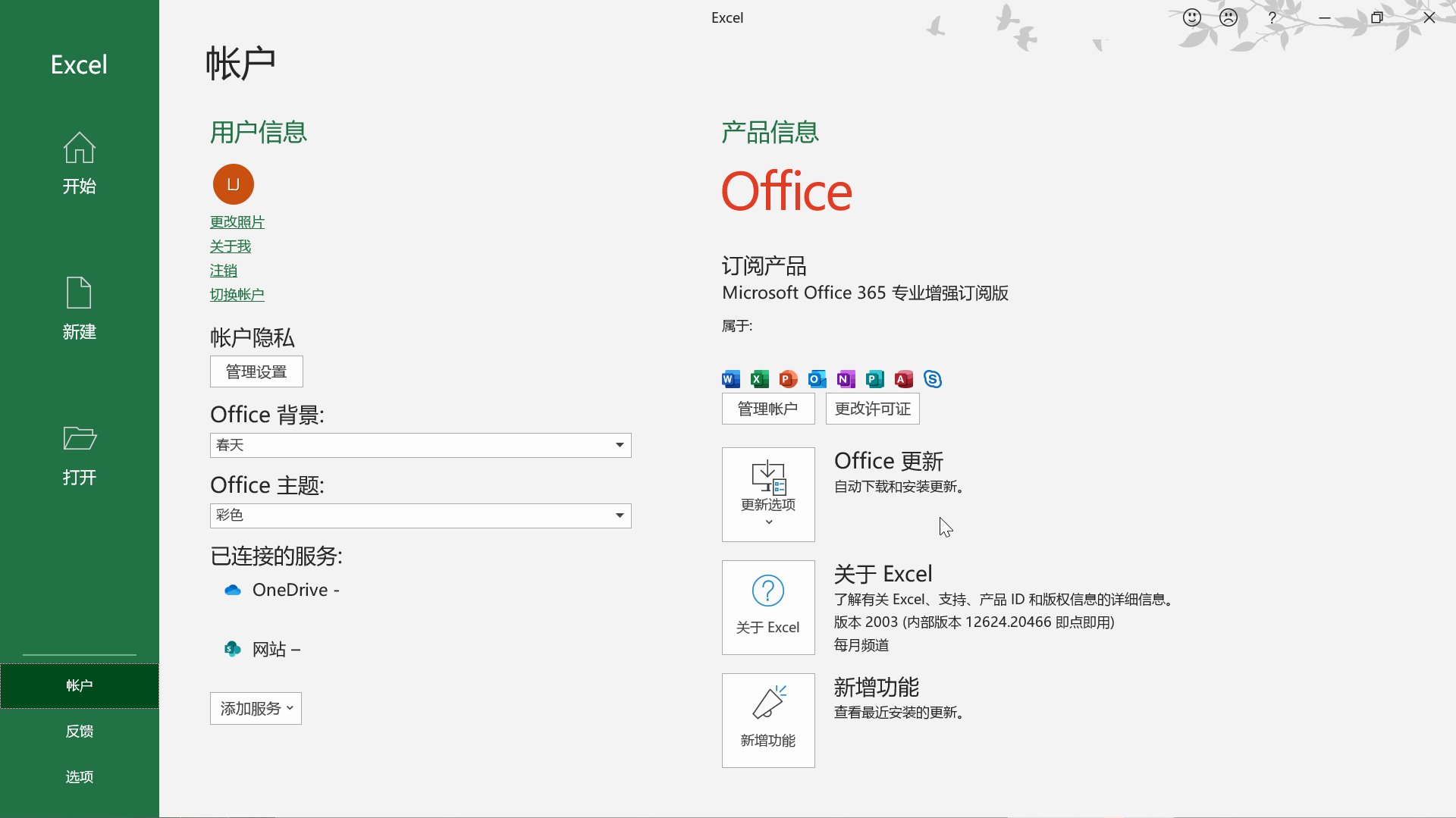Click the Word app icon
Screen dimensions: 1456x818
pos(731,379)
